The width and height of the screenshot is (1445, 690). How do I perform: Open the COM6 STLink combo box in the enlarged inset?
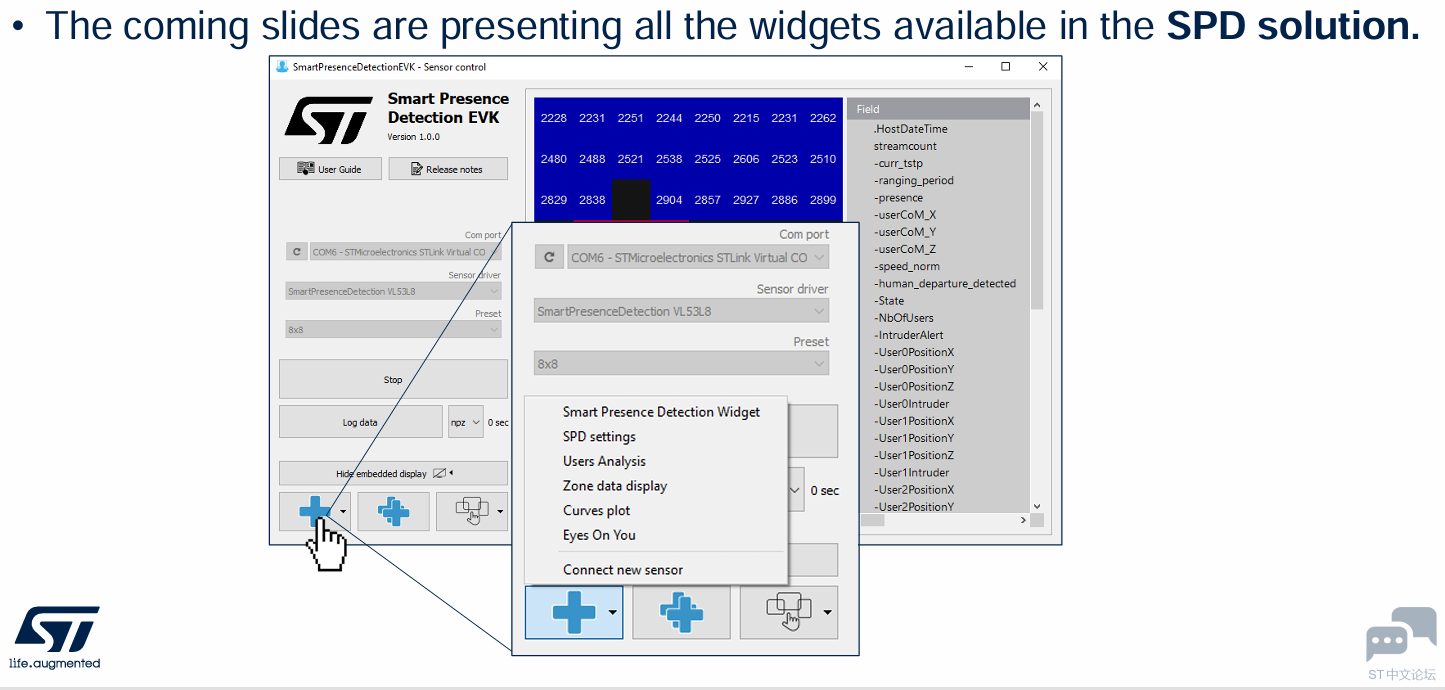pyautogui.click(x=698, y=257)
